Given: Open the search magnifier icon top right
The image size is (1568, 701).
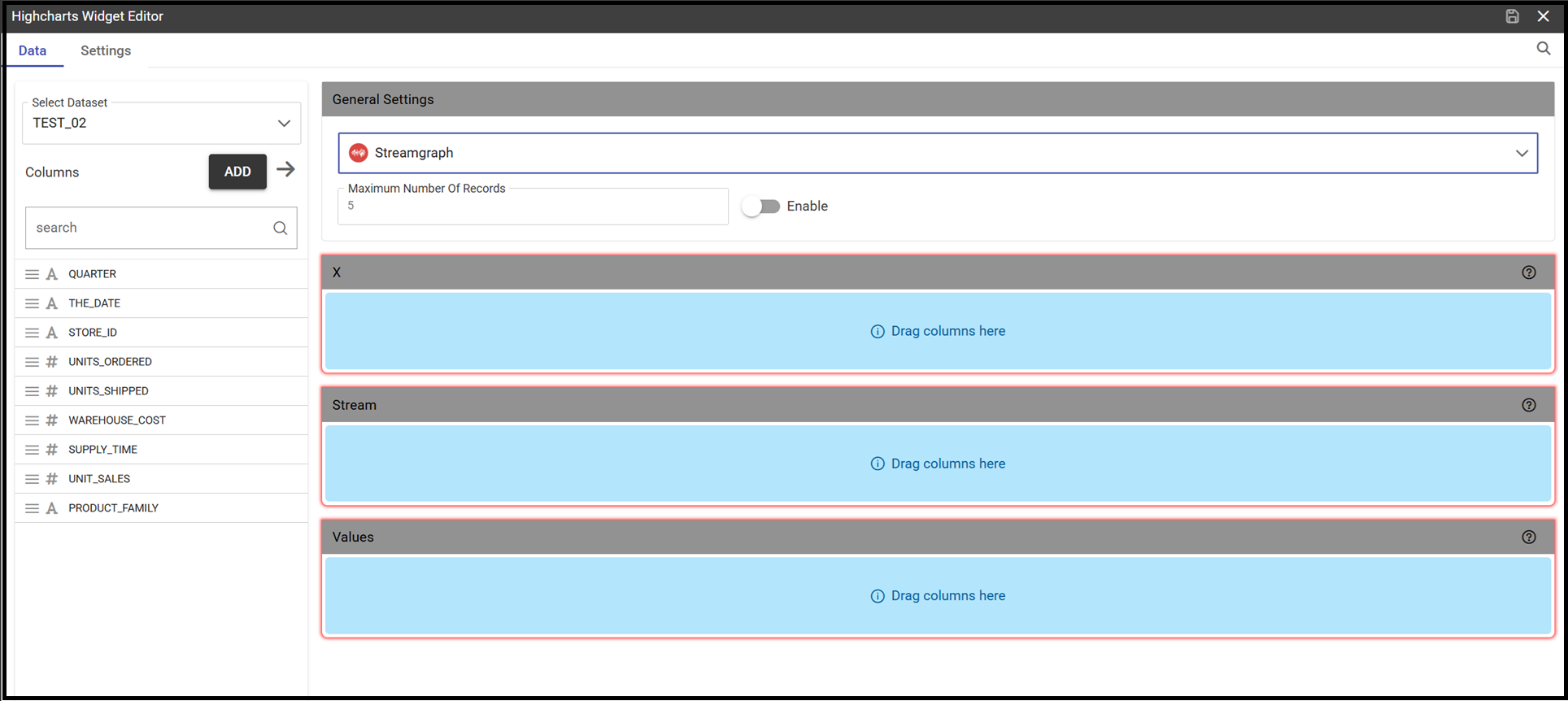Looking at the screenshot, I should pyautogui.click(x=1543, y=49).
